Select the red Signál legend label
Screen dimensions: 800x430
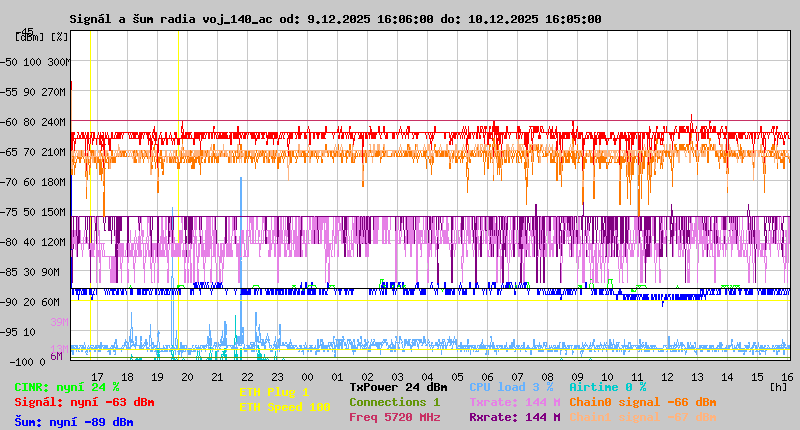(84, 402)
